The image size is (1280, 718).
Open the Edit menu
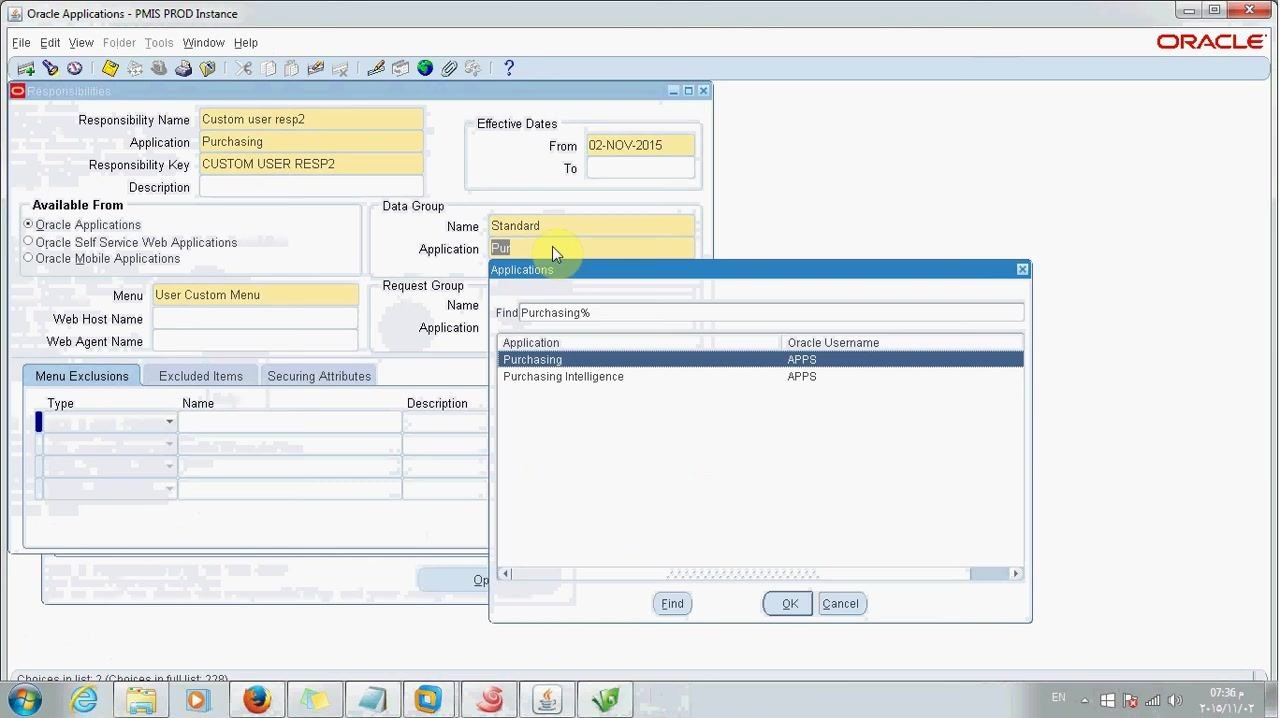click(x=50, y=43)
